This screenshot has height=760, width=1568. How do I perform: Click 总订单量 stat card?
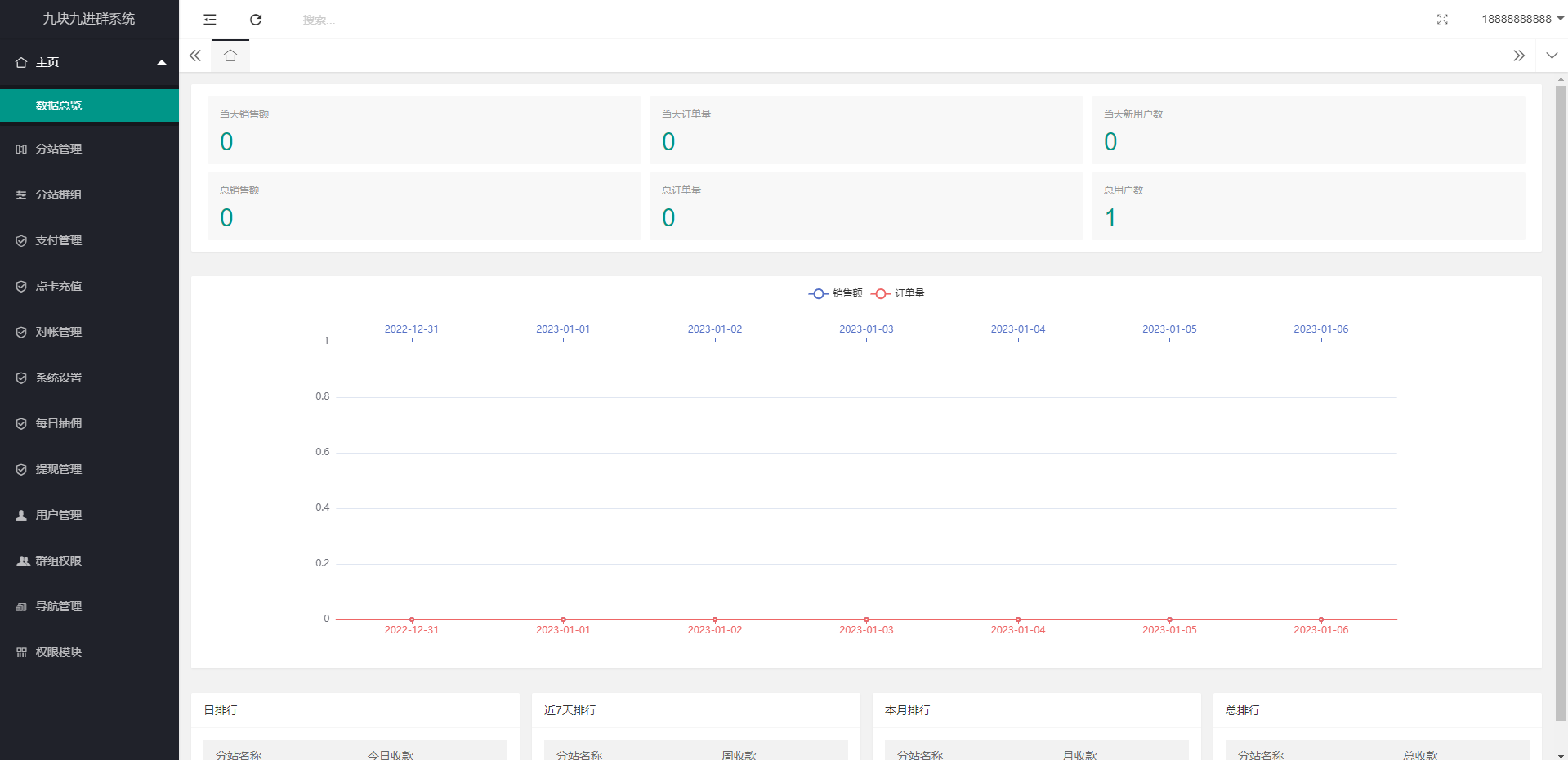pyautogui.click(x=866, y=206)
